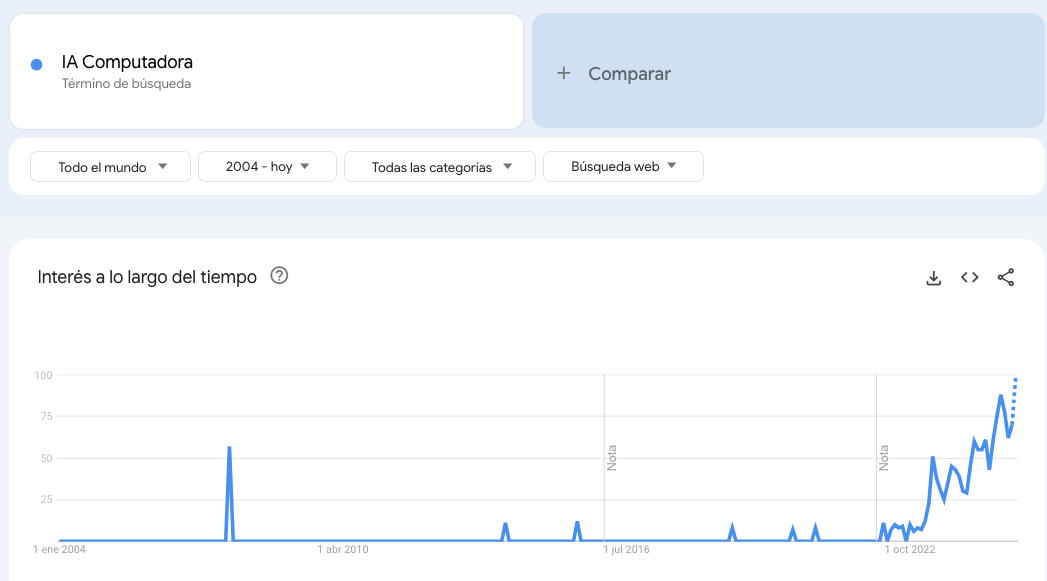Screen dimensions: 1047x581
Task: Select the IA Computadora search term card
Action: (265, 71)
